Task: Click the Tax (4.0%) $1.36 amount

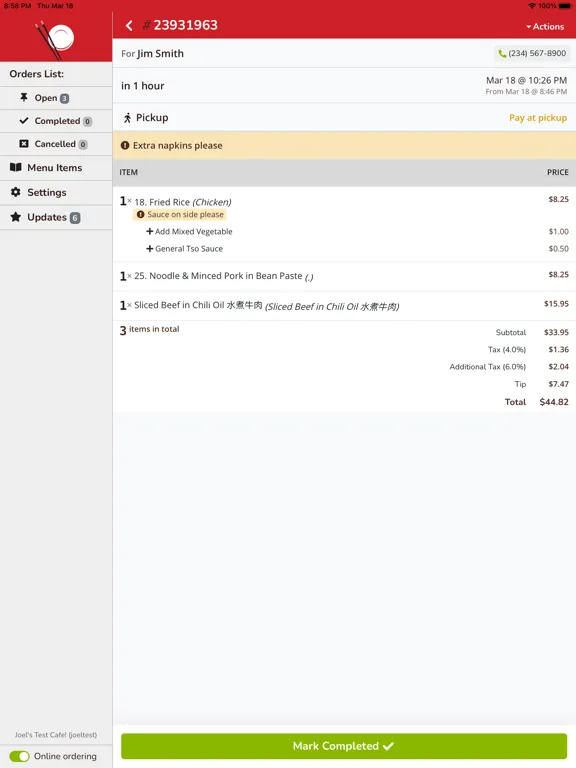Action: point(558,350)
